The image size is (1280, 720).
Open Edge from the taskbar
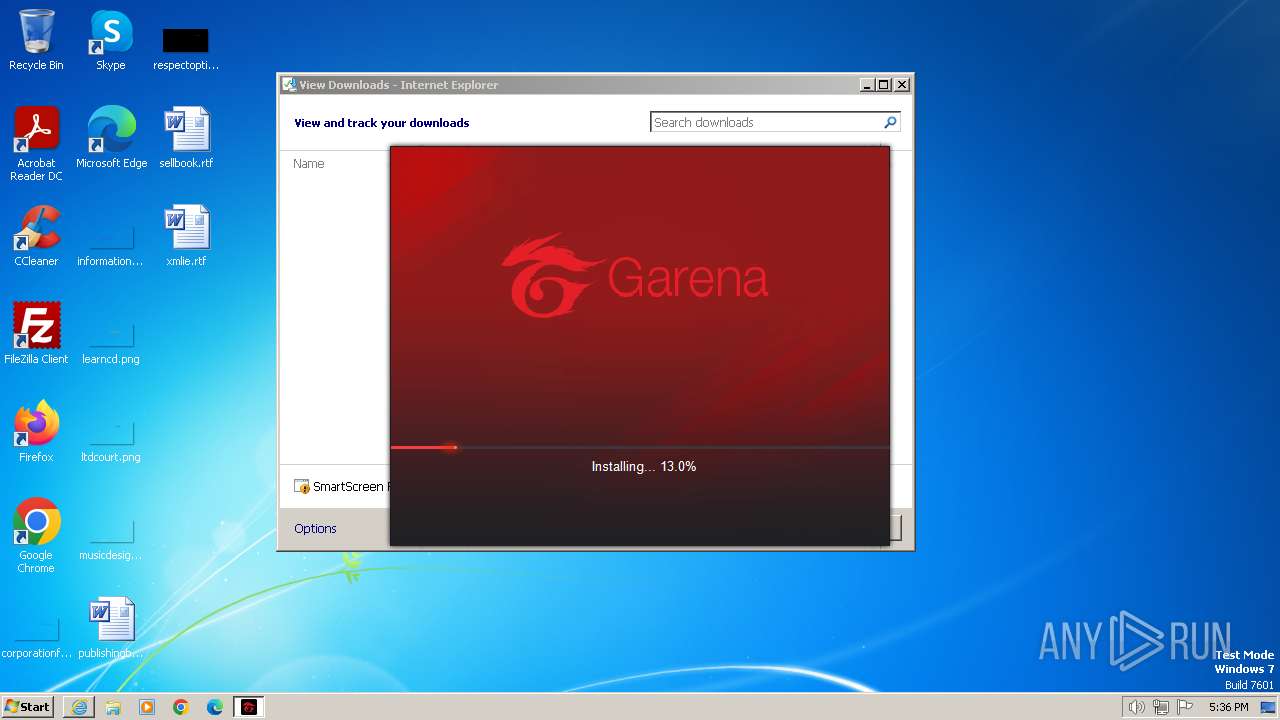(215, 707)
